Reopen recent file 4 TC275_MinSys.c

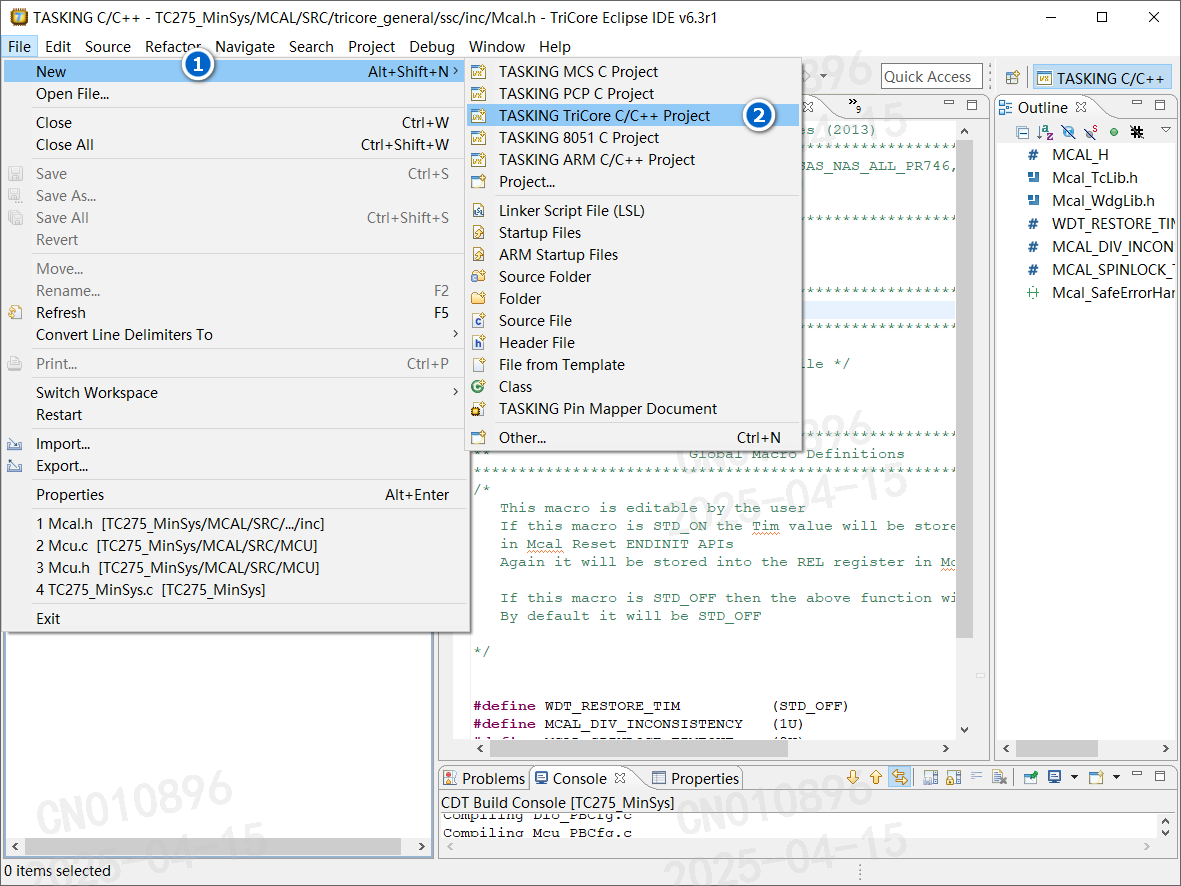pyautogui.click(x=235, y=589)
